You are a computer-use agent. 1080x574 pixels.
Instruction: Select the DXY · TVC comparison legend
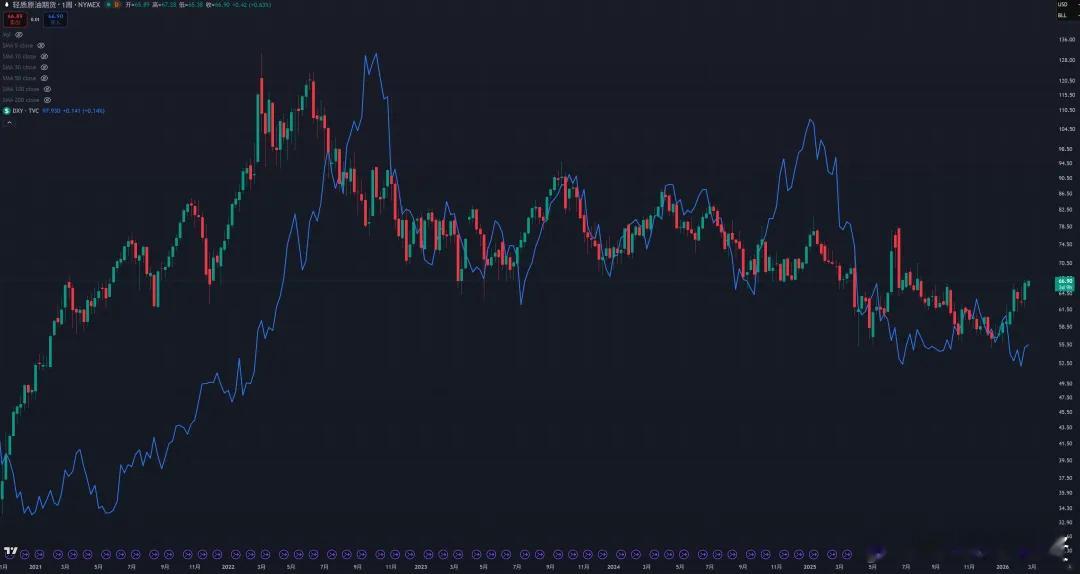coord(25,110)
